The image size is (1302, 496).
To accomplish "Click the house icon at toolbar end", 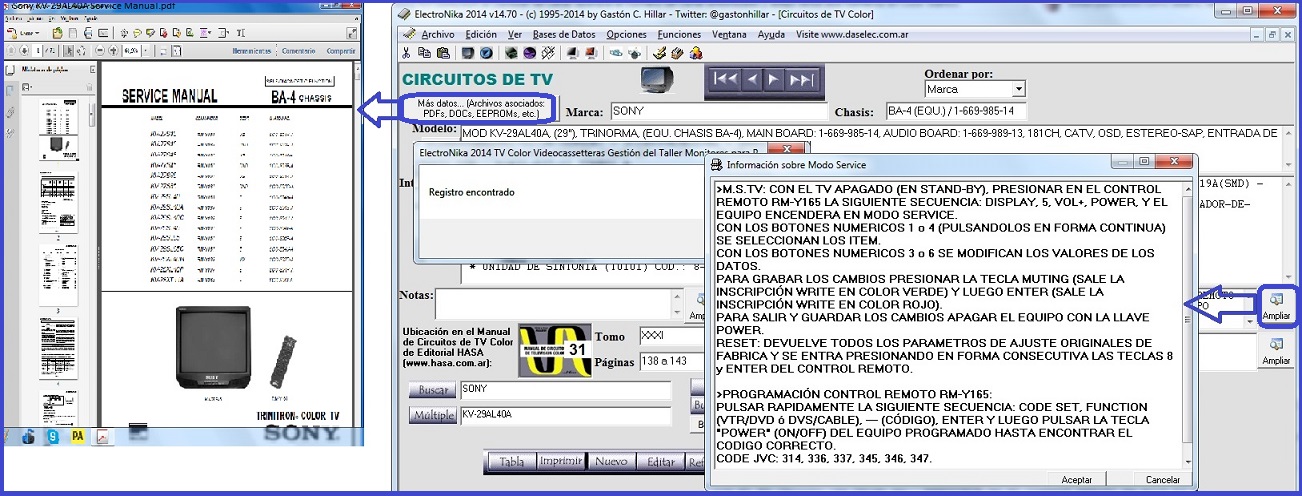I will 696,52.
